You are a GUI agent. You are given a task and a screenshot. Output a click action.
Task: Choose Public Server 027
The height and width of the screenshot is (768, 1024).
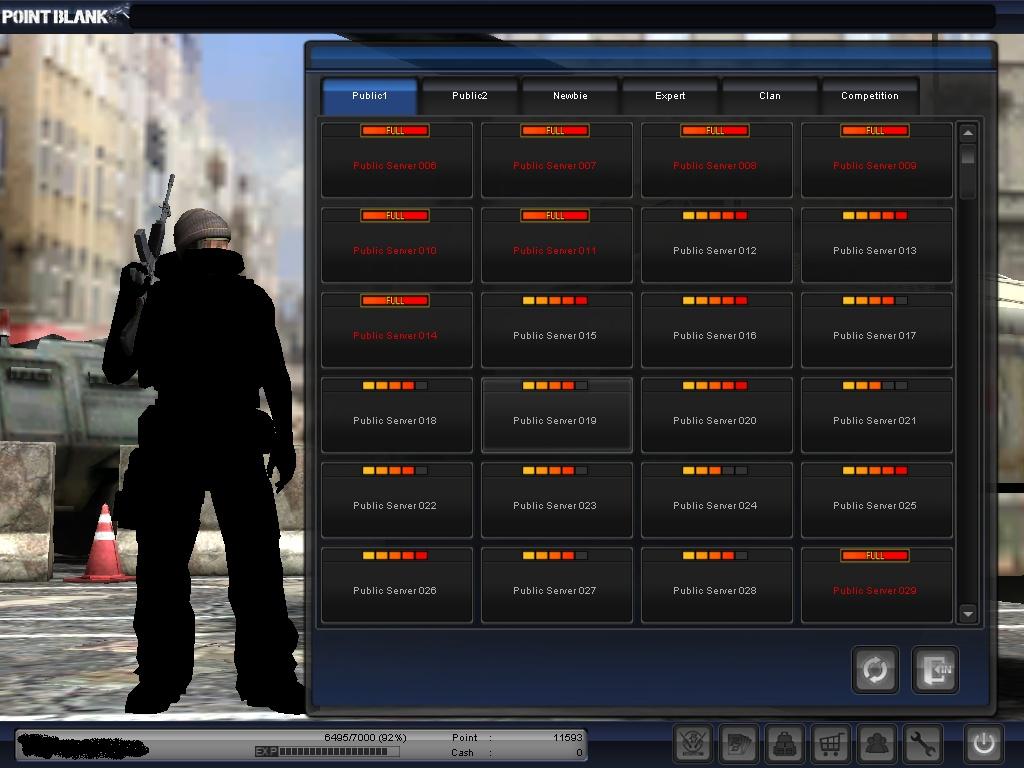tap(556, 584)
